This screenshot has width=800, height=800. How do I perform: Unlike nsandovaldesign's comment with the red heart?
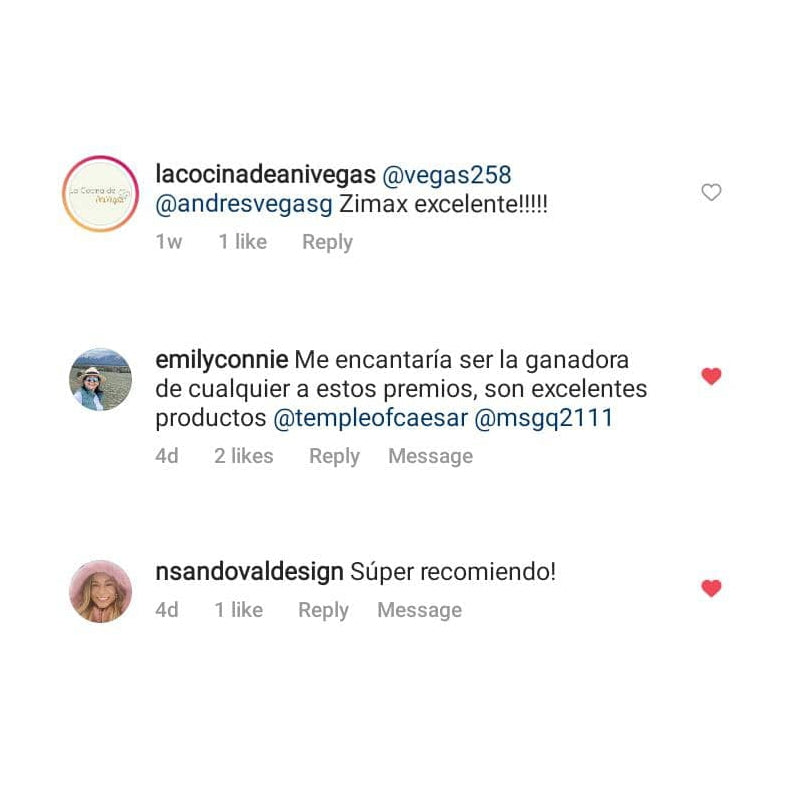coord(711,588)
